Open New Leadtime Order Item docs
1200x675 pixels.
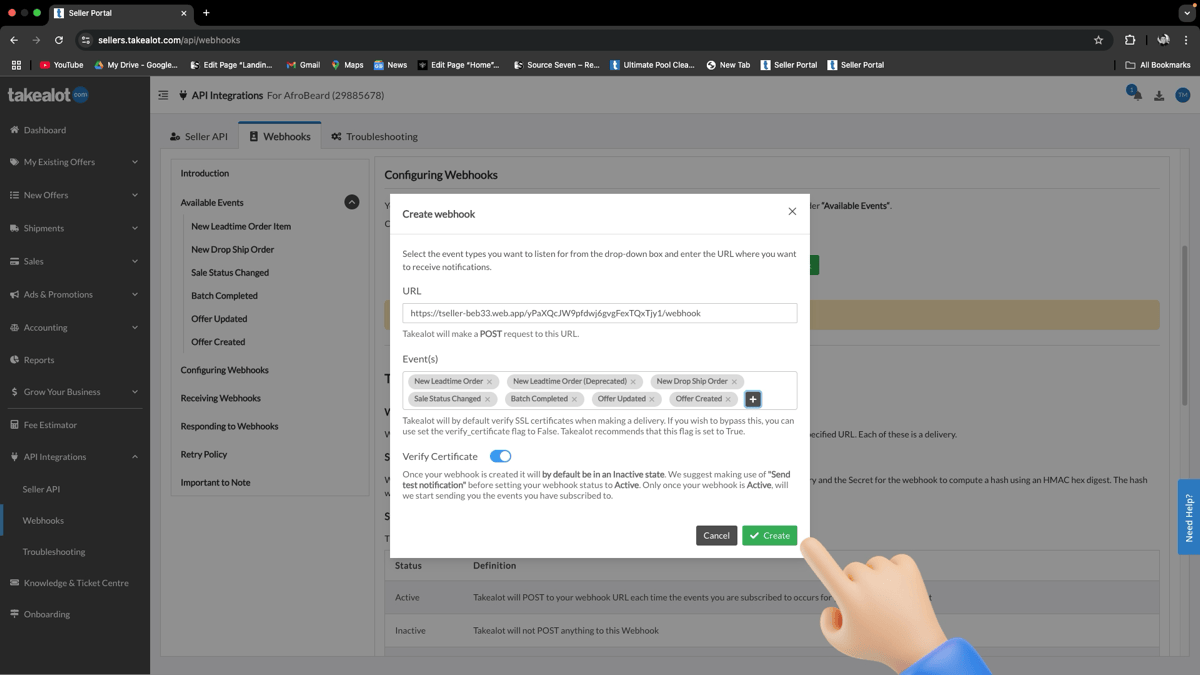click(x=241, y=226)
